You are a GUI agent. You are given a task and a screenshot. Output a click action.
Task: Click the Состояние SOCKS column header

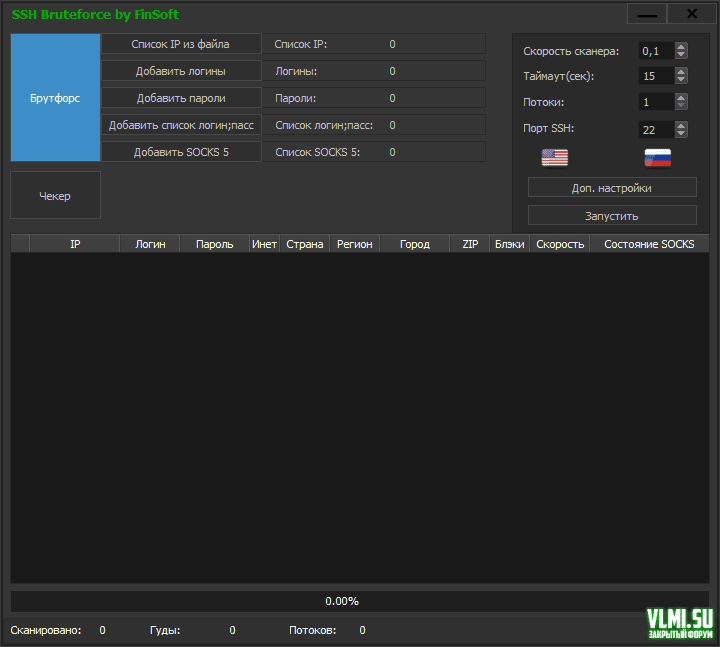[648, 244]
